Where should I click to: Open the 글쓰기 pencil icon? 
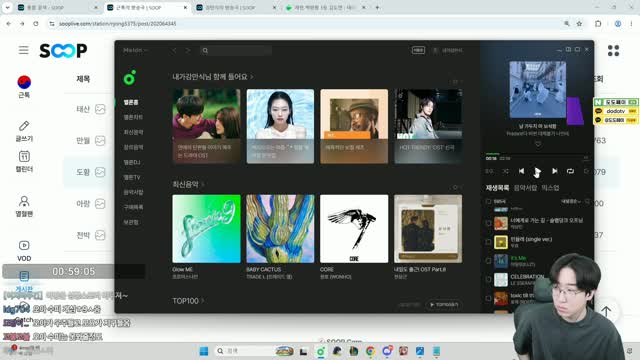(24, 126)
